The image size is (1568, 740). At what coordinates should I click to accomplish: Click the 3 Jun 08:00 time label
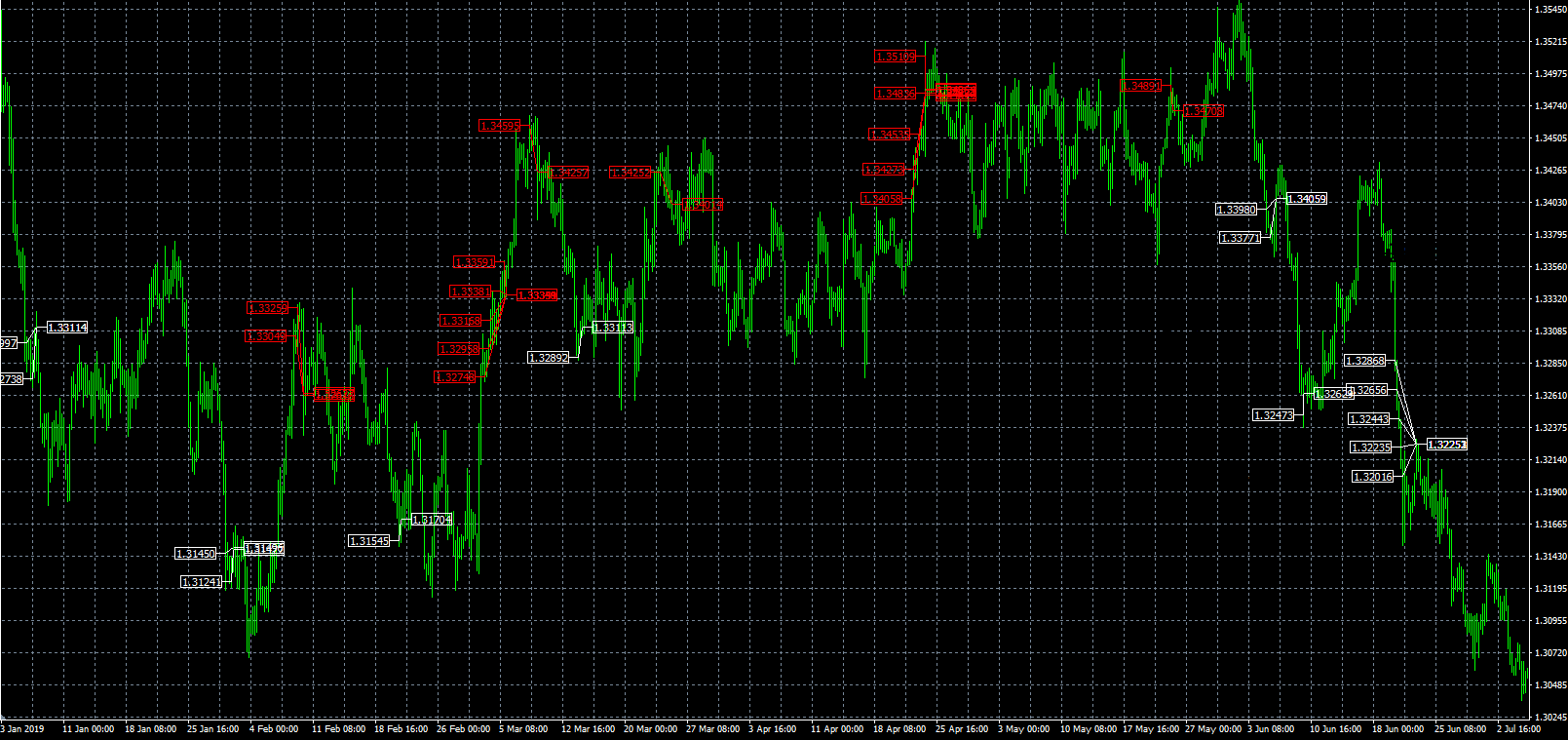1271,729
